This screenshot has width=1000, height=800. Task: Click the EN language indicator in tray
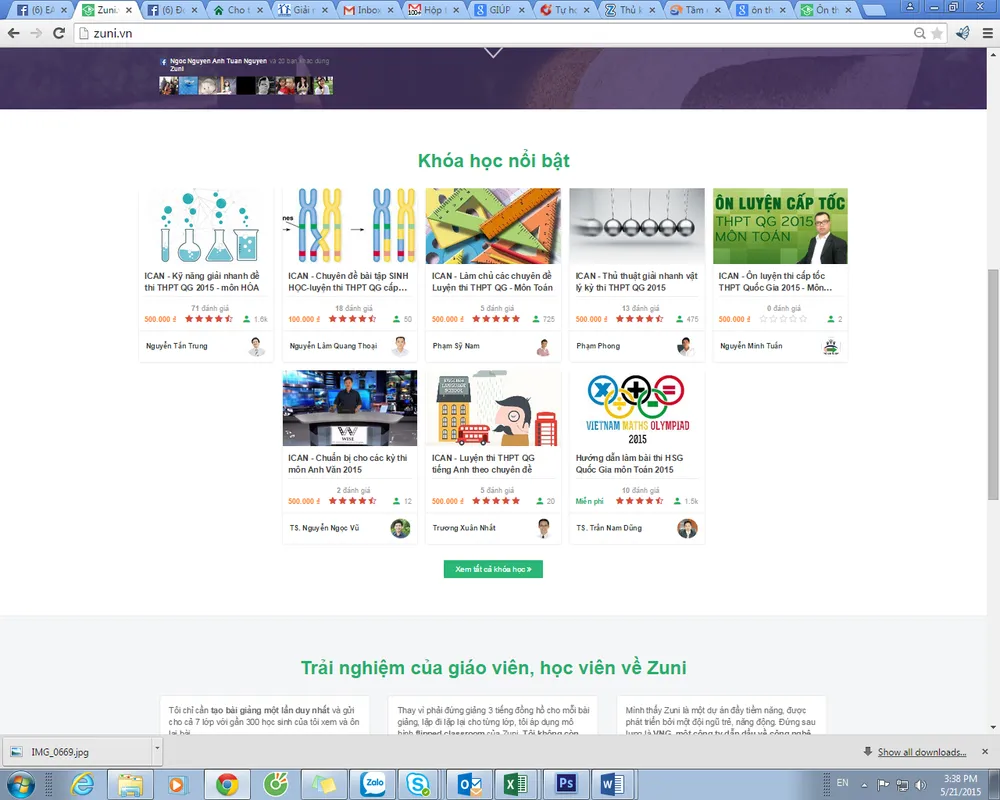(x=842, y=783)
